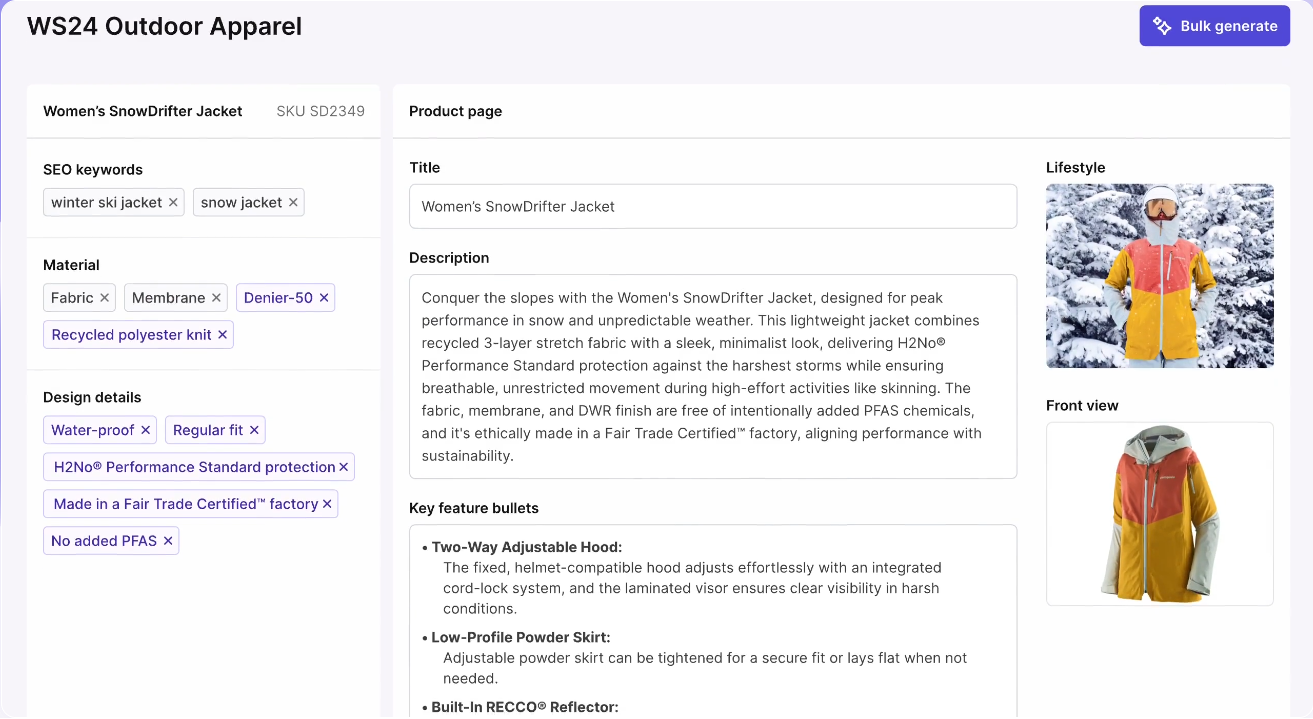The image size is (1313, 719).
Task: Remove the "H2No® Performance Standard protection" tag
Action: 346,466
